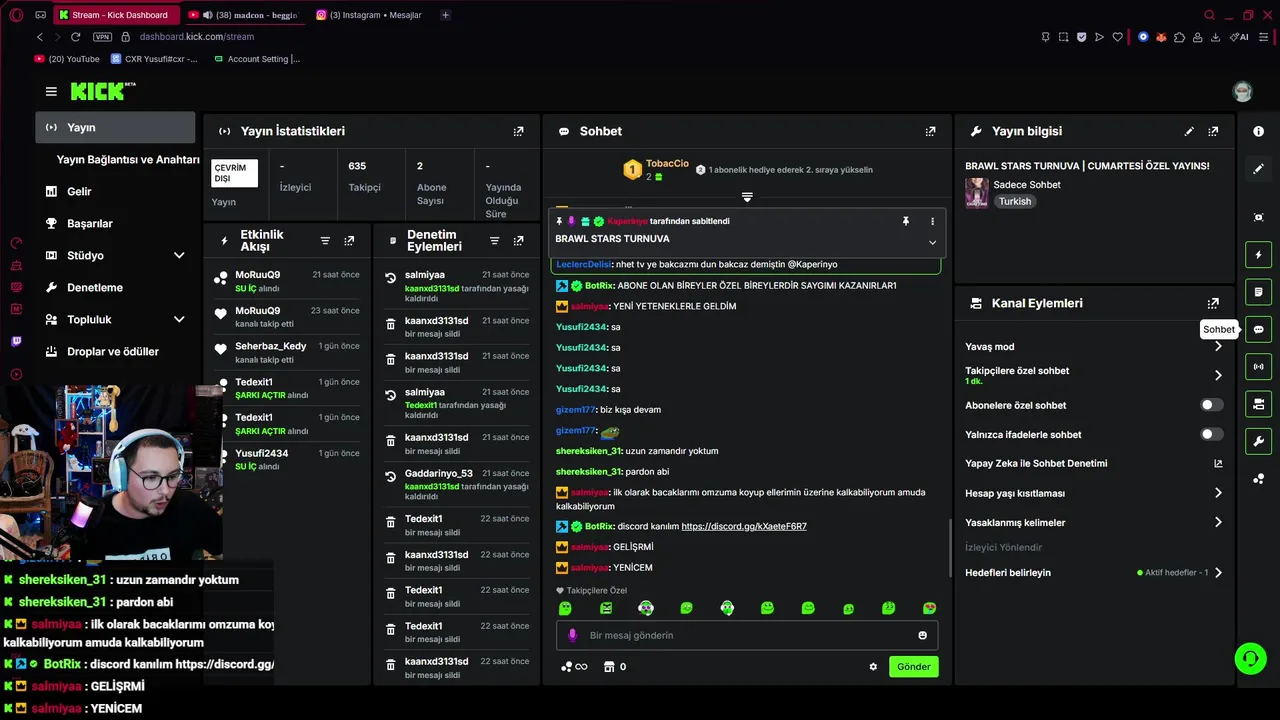1280x720 pixels.
Task: Edit stream info with pencil in Yayın bilgisi header
Action: [1189, 131]
